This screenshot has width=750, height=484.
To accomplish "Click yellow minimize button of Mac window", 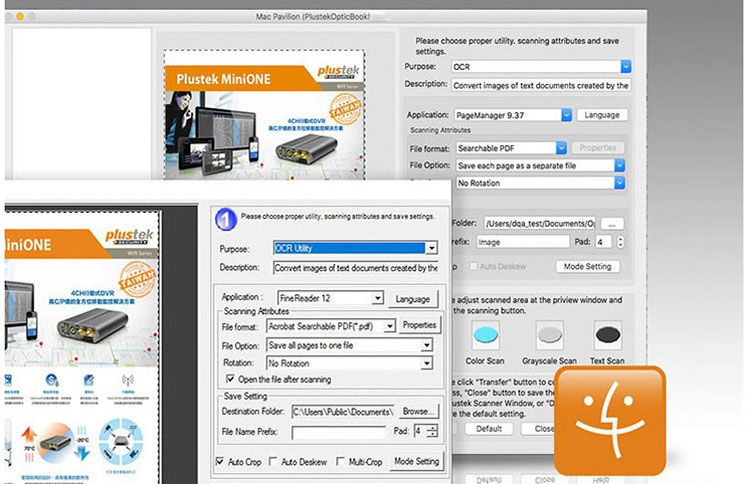I will 20,16.
